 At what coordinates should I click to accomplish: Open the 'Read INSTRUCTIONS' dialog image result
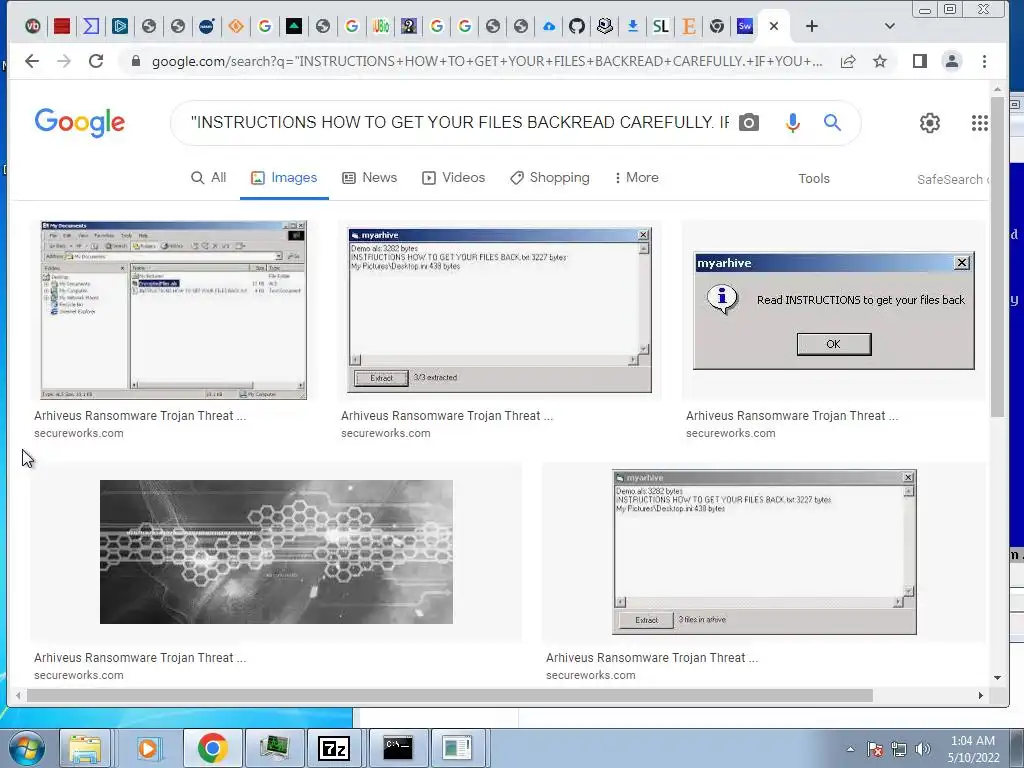point(834,311)
